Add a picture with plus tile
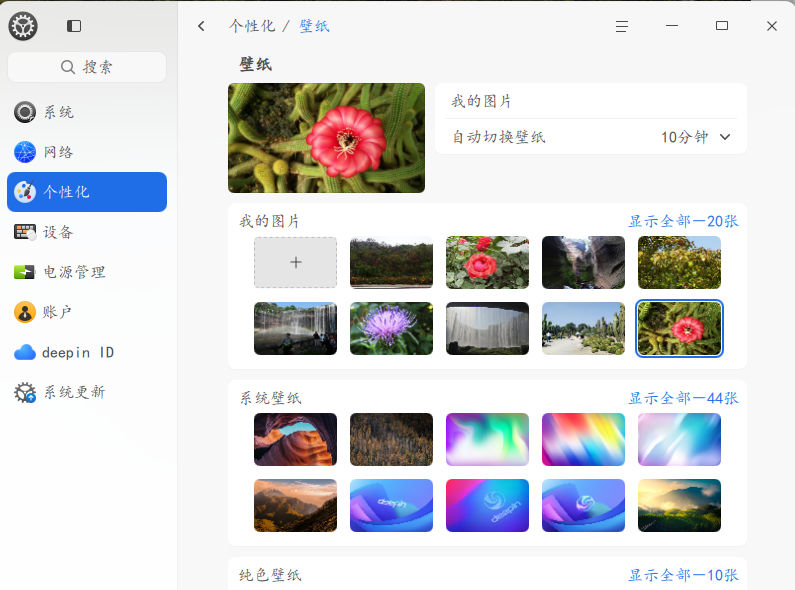Screen dimensions: 795x590 pos(296,263)
